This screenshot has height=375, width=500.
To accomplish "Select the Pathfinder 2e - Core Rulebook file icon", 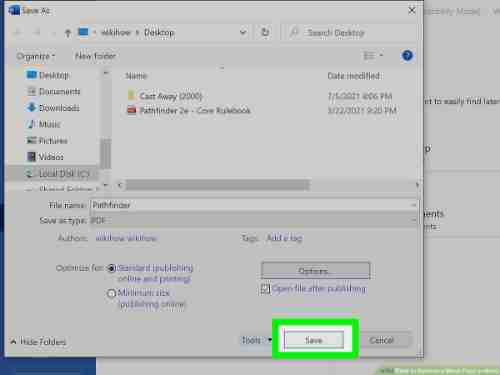I will point(132,110).
